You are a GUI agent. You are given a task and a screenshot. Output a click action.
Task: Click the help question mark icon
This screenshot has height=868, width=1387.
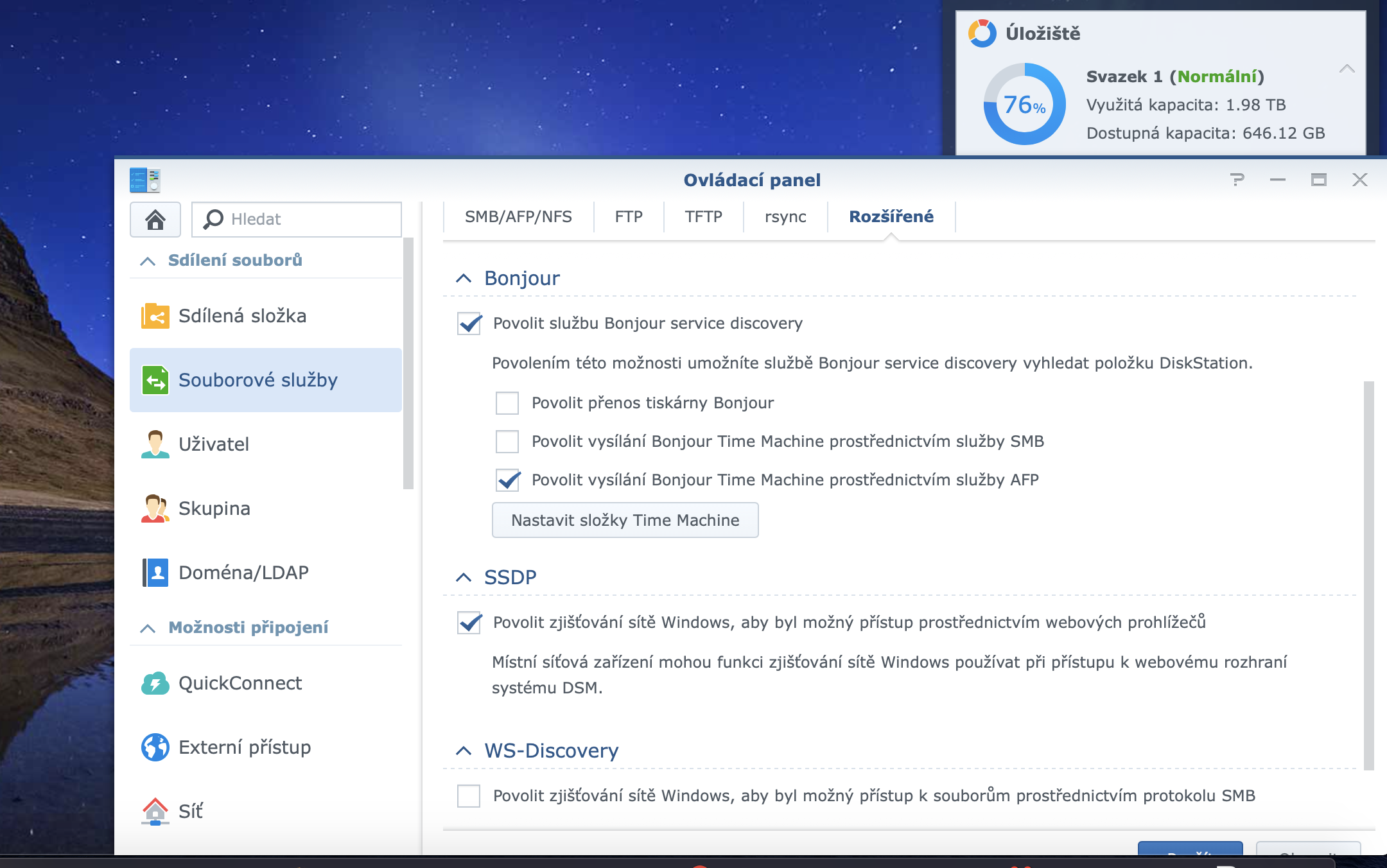pos(1237,180)
